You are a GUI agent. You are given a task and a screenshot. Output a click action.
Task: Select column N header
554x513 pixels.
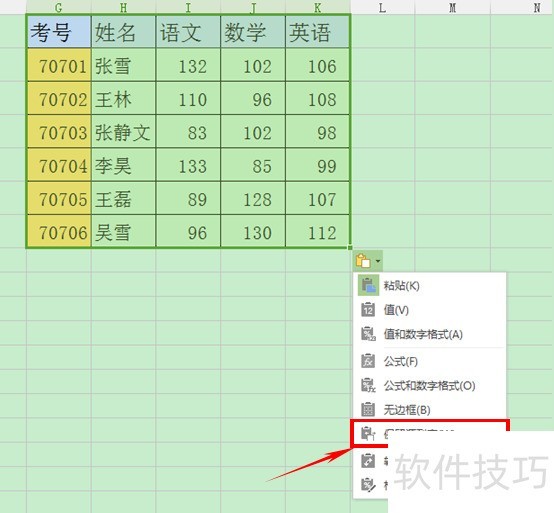[523, 7]
